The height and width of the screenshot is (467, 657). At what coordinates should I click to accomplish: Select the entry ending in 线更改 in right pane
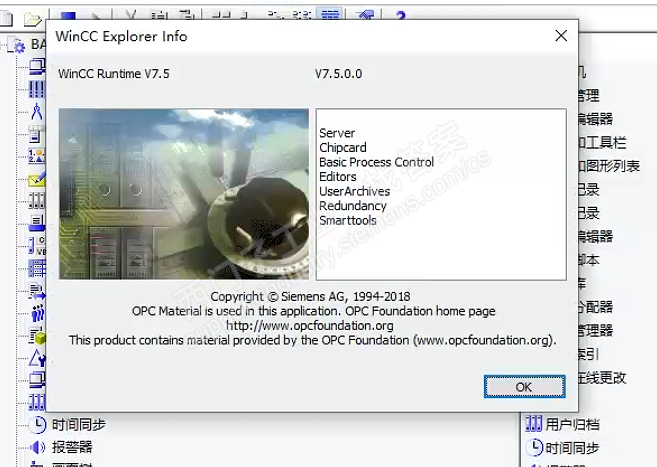click(603, 377)
